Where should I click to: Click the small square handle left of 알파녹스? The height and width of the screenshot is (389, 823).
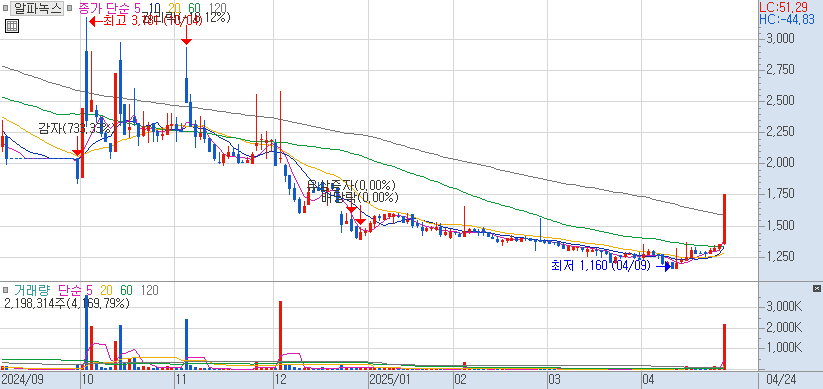pyautogui.click(x=5, y=9)
